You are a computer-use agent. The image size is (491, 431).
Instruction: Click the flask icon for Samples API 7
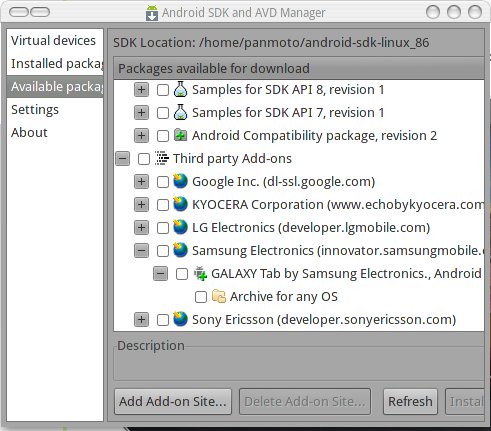180,112
